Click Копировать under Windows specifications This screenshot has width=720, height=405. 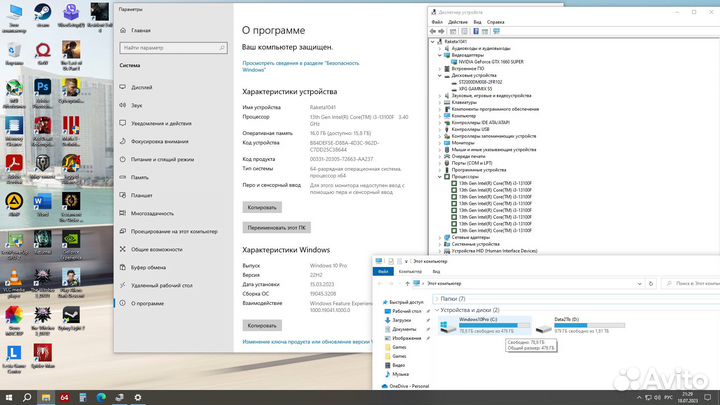click(x=262, y=326)
